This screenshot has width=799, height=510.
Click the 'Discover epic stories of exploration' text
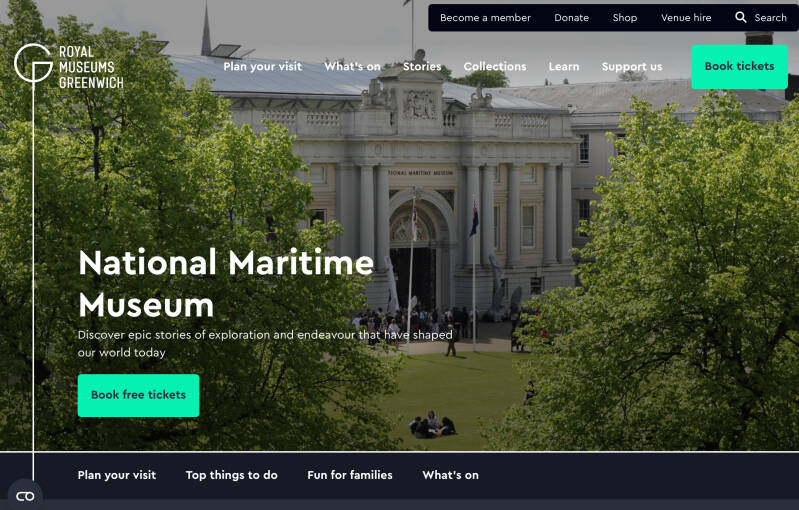pos(265,344)
